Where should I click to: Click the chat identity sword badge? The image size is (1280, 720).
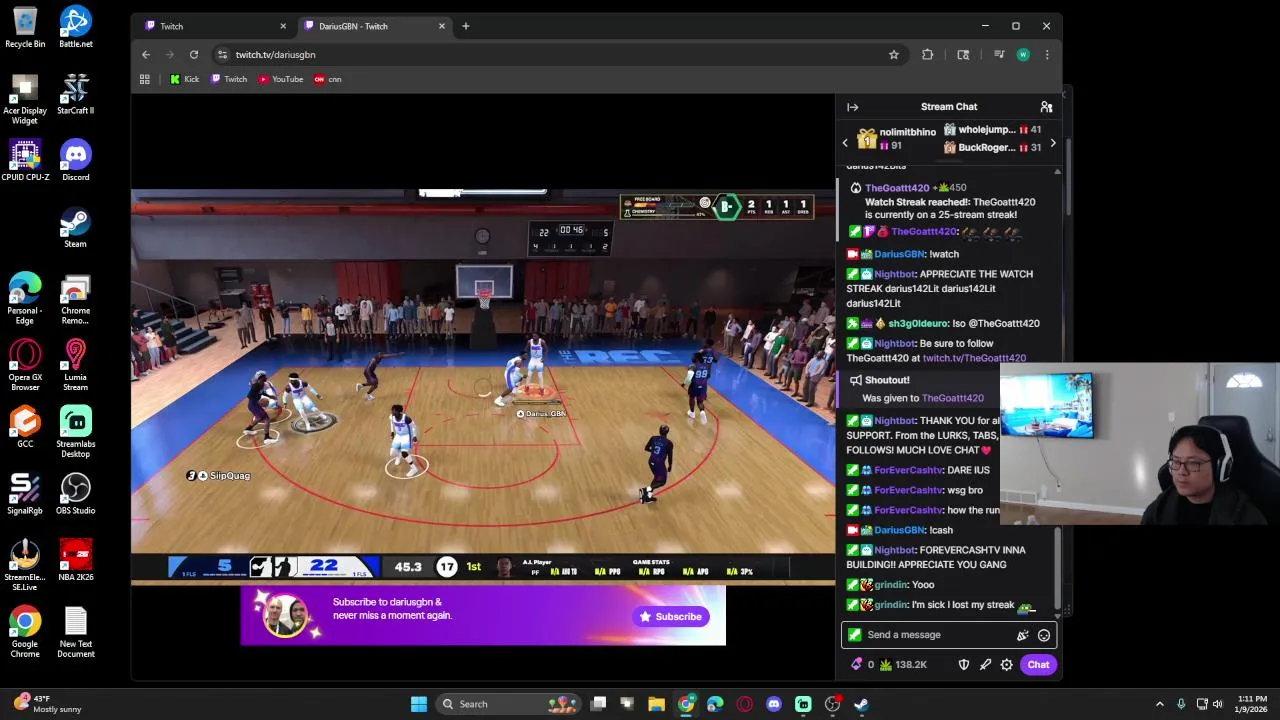point(854,635)
